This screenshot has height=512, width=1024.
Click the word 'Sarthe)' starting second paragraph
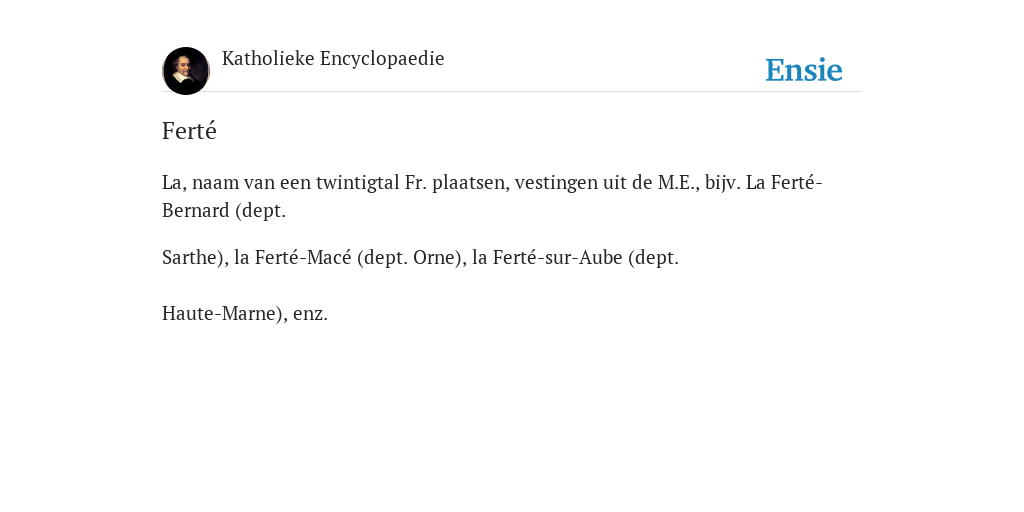(x=195, y=258)
